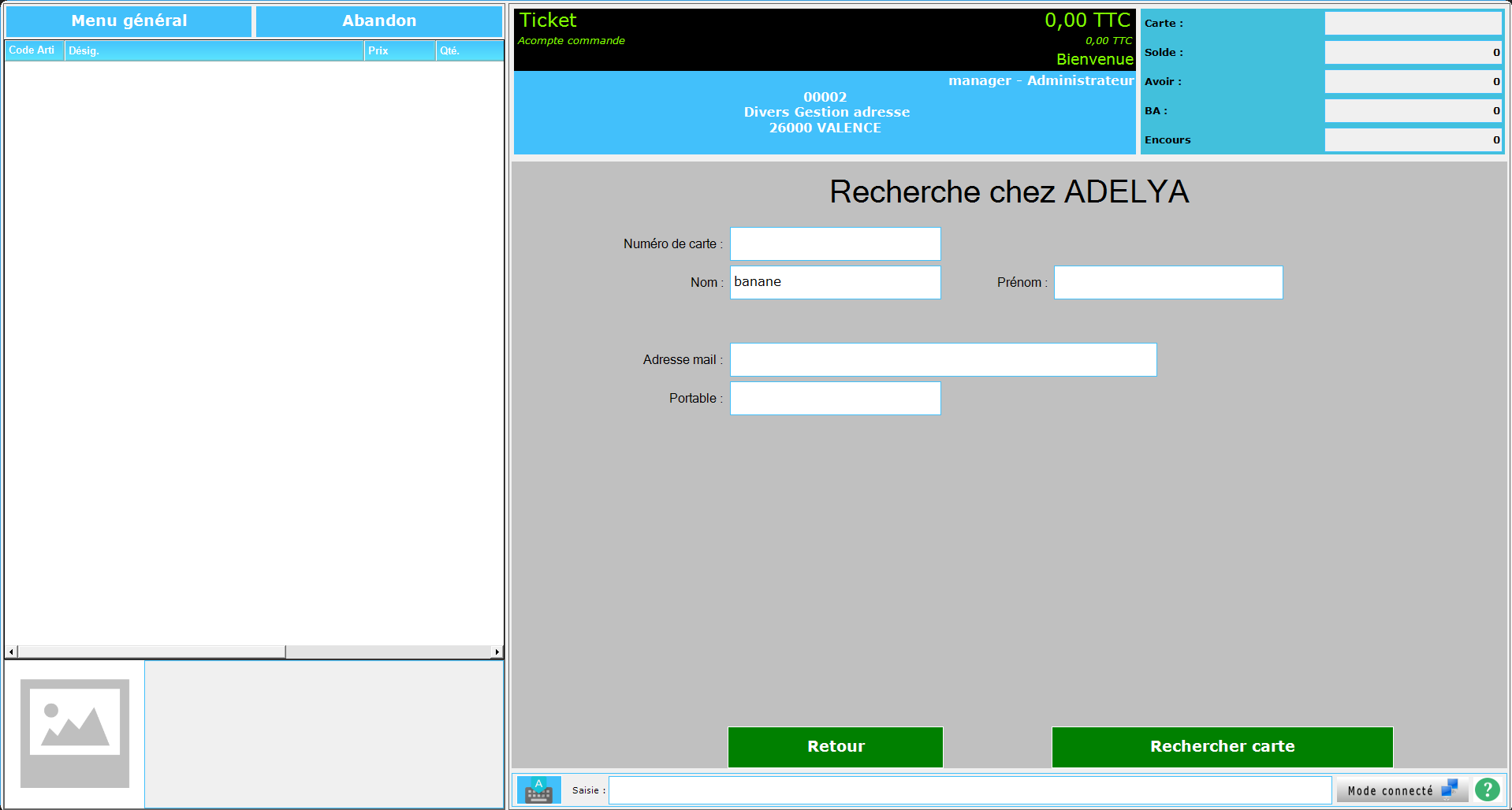1512x810 pixels.
Task: Open the virtual keyboard icon
Action: 539,790
